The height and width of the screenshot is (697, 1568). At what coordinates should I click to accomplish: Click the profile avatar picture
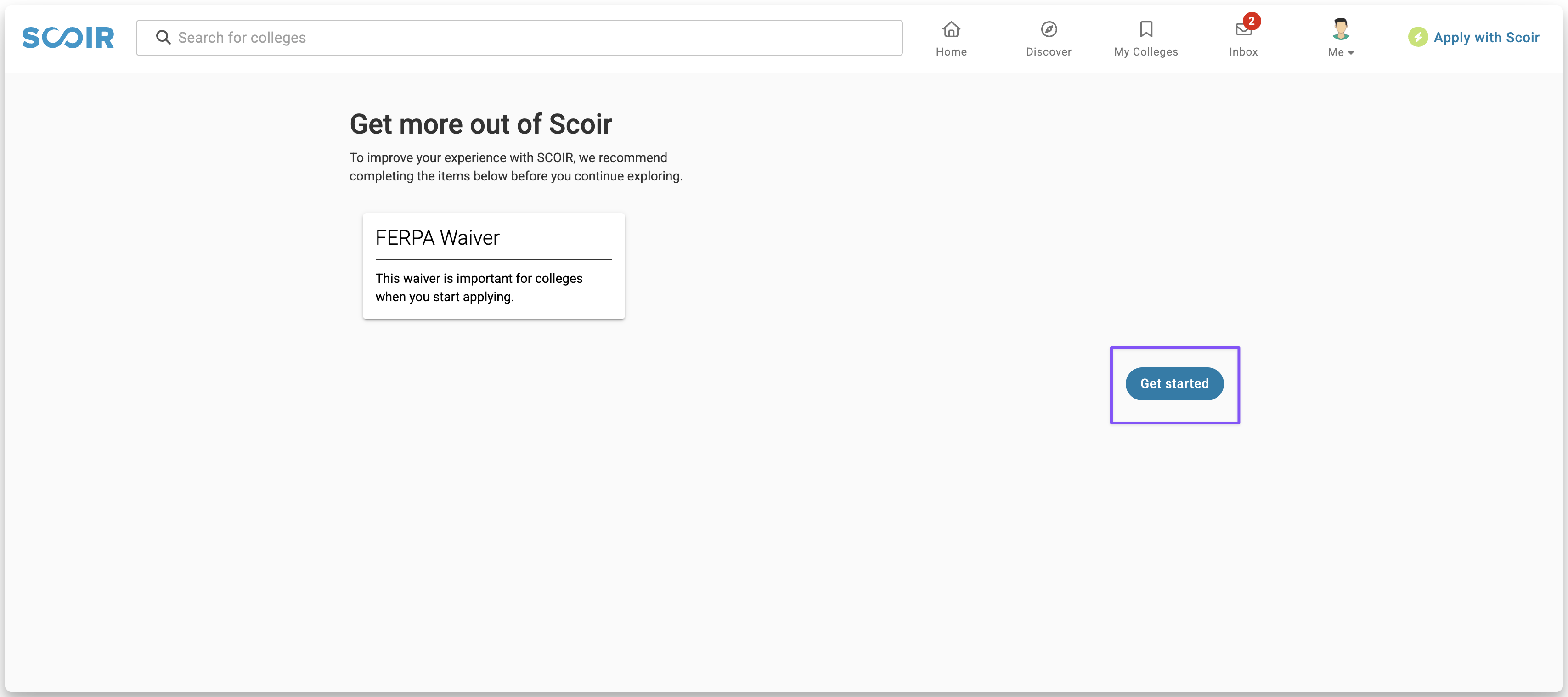[x=1340, y=28]
